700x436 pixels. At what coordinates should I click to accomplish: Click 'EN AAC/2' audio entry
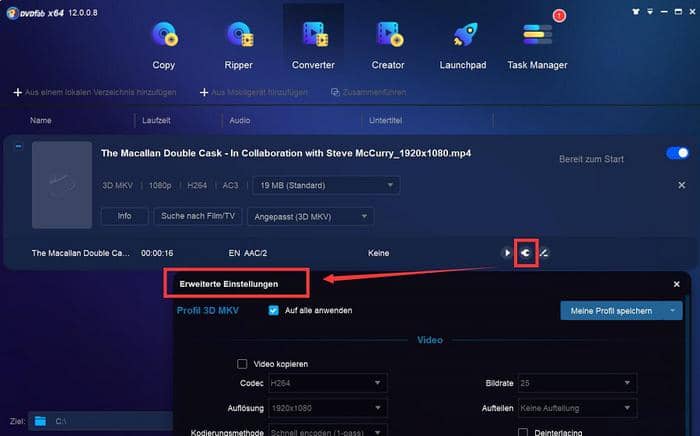(248, 253)
